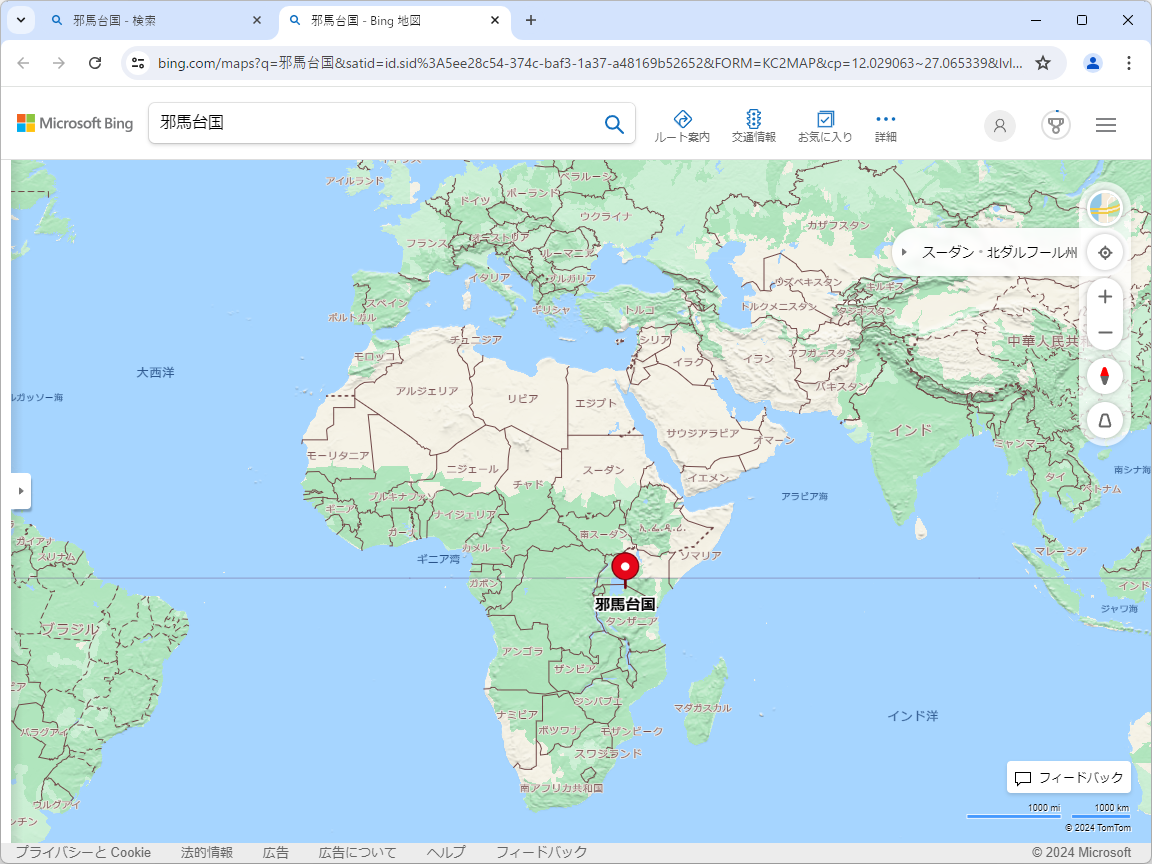Image resolution: width=1152 pixels, height=864 pixels.
Task: Open the フィードバック button on the map
Action: coord(1069,777)
